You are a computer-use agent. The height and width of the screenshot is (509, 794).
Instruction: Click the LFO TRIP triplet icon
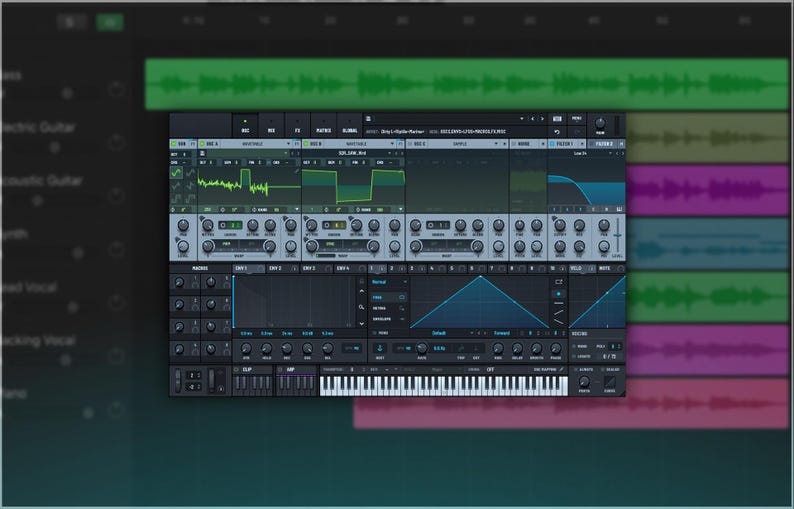(461, 348)
